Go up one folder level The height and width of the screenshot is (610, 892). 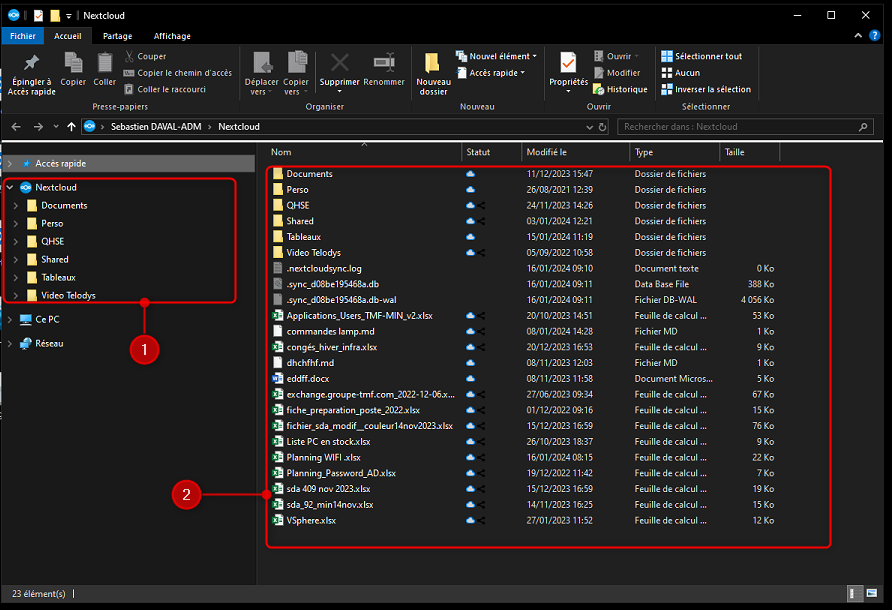(71, 127)
